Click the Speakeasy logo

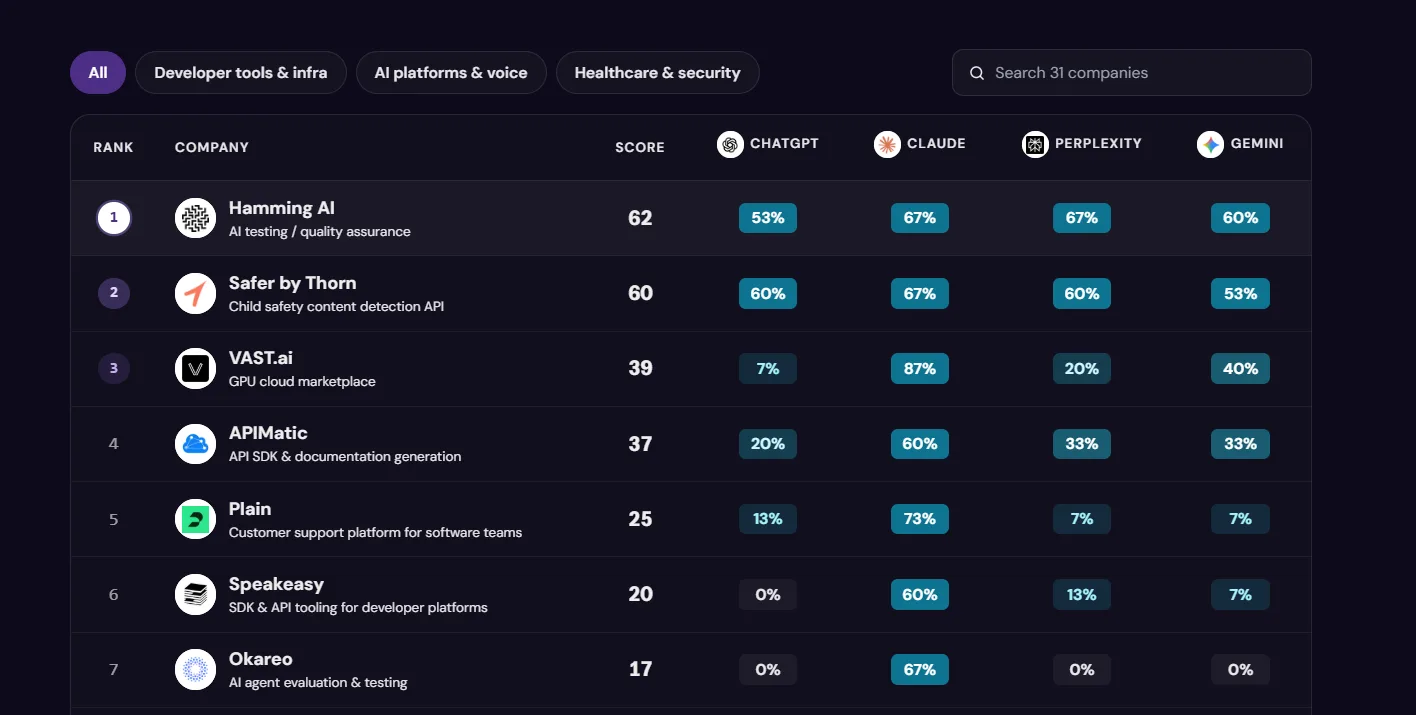click(195, 594)
